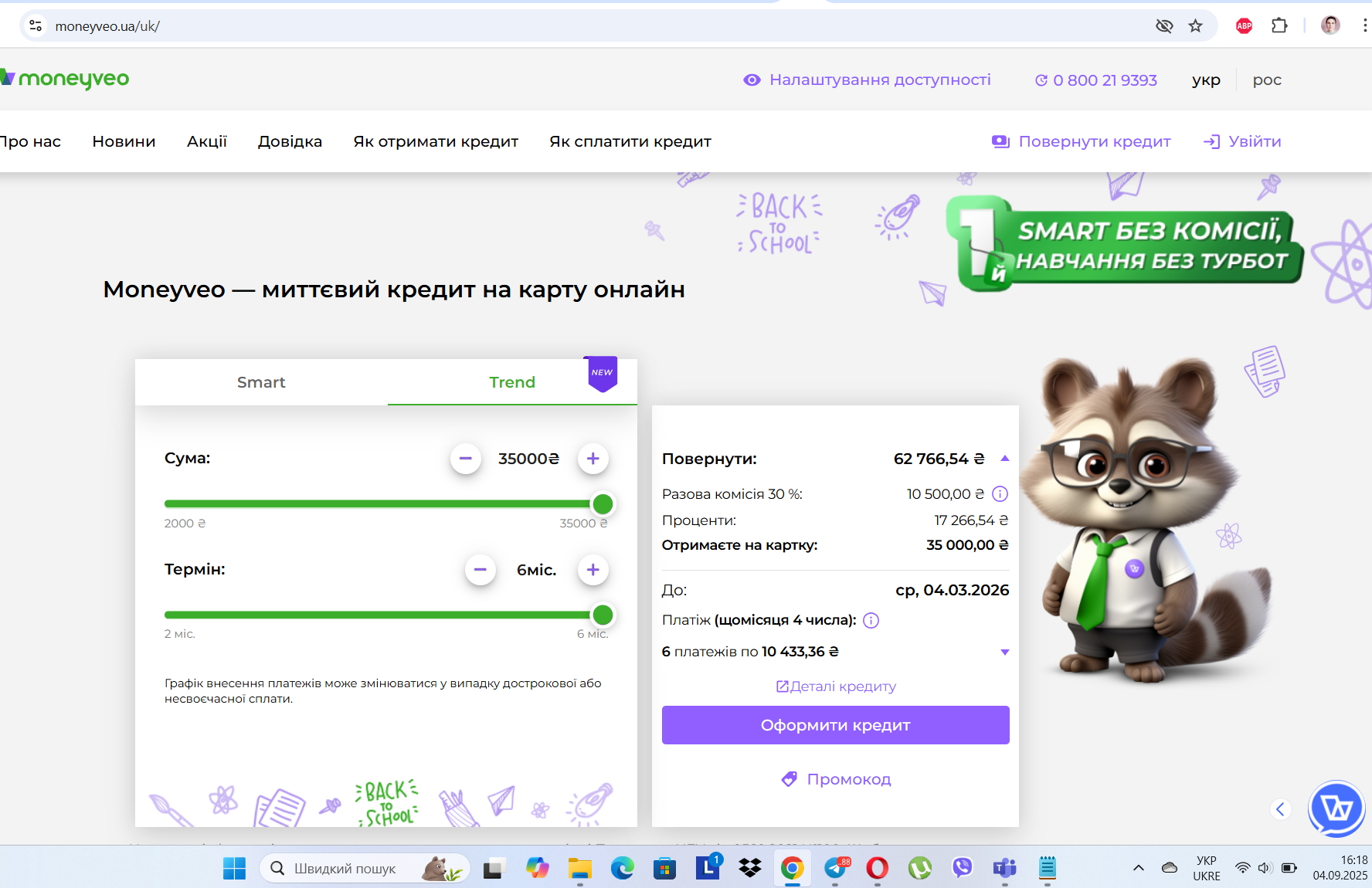Collapse the Повернути details arrow

pyautogui.click(x=1005, y=459)
